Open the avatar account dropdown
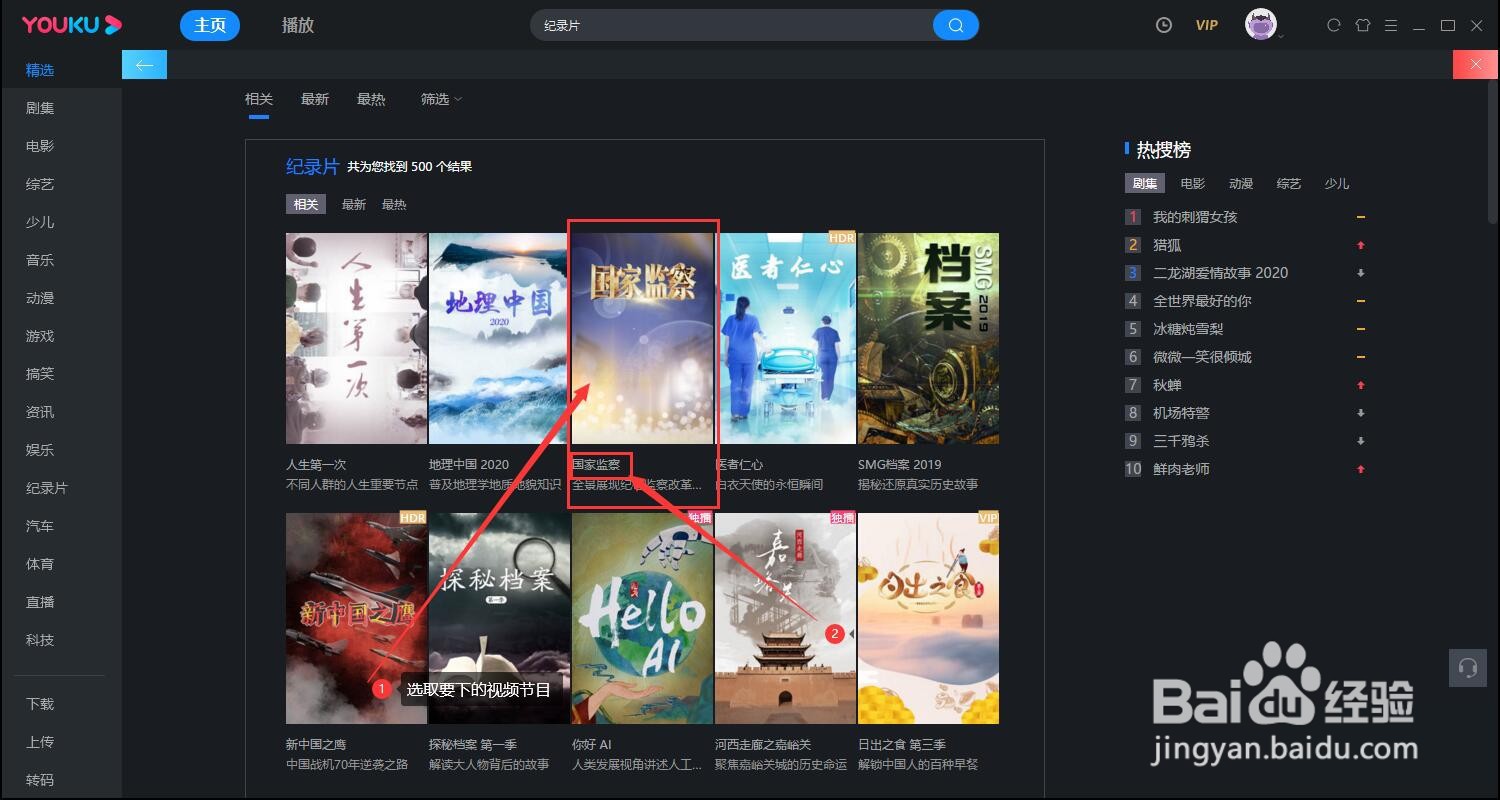Viewport: 1500px width, 800px height. point(1261,24)
